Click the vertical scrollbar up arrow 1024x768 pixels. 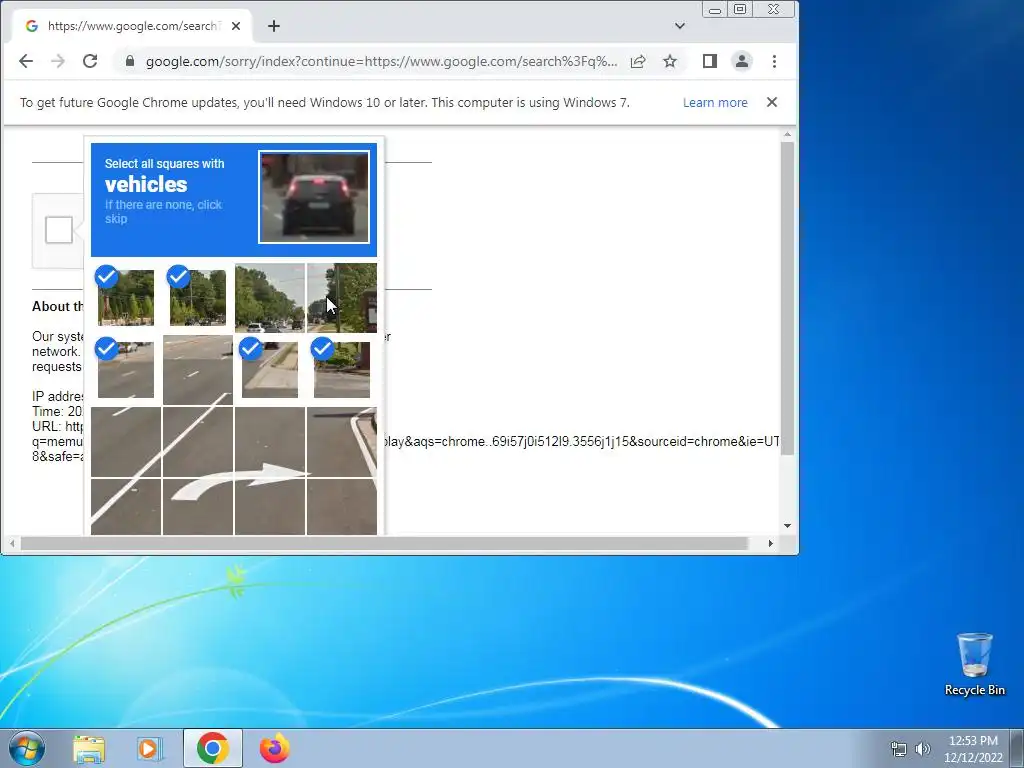pyautogui.click(x=788, y=135)
